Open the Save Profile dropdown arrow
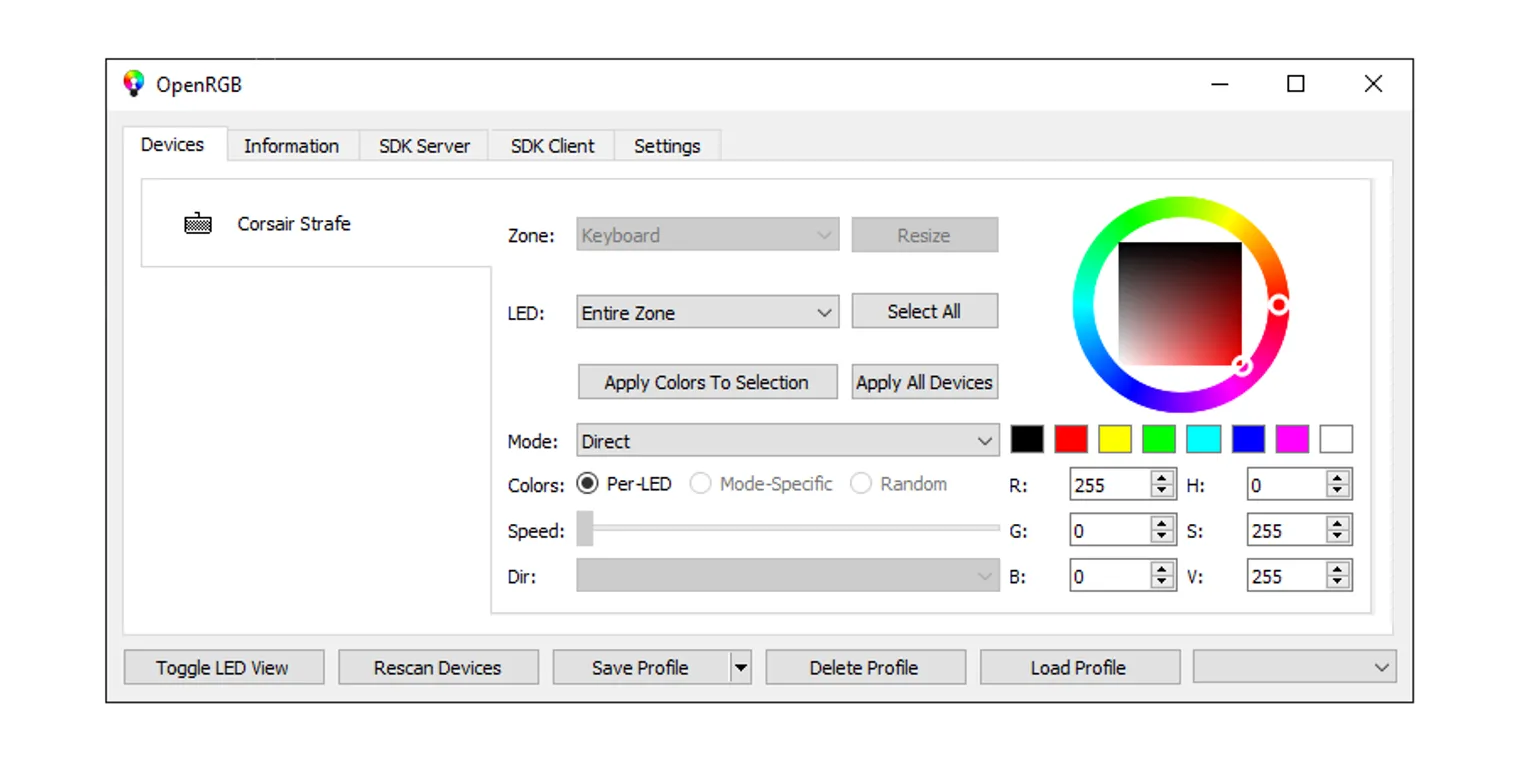The image size is (1520, 760). pos(740,668)
